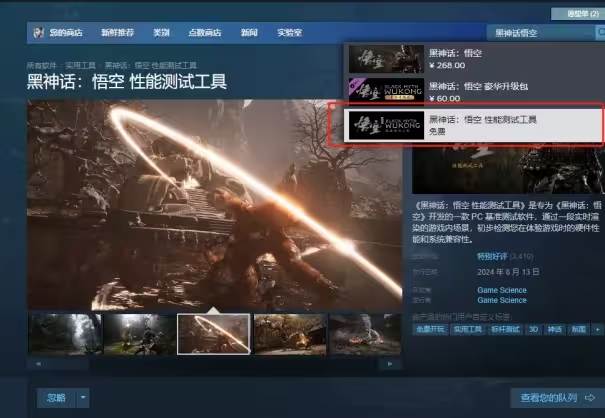Select the fourth thumbnail with fire fight
This screenshot has height=418, width=605.
click(x=290, y=334)
